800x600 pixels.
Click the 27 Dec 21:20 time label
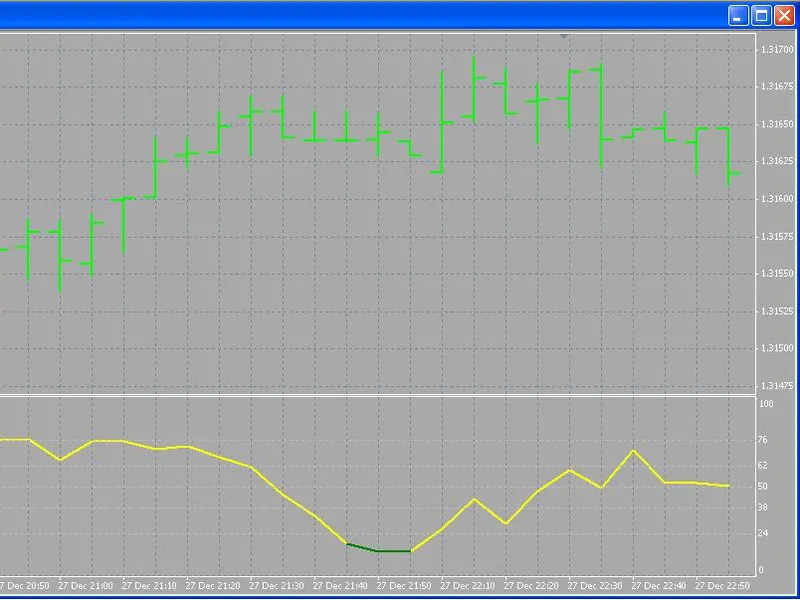[x=213, y=586]
